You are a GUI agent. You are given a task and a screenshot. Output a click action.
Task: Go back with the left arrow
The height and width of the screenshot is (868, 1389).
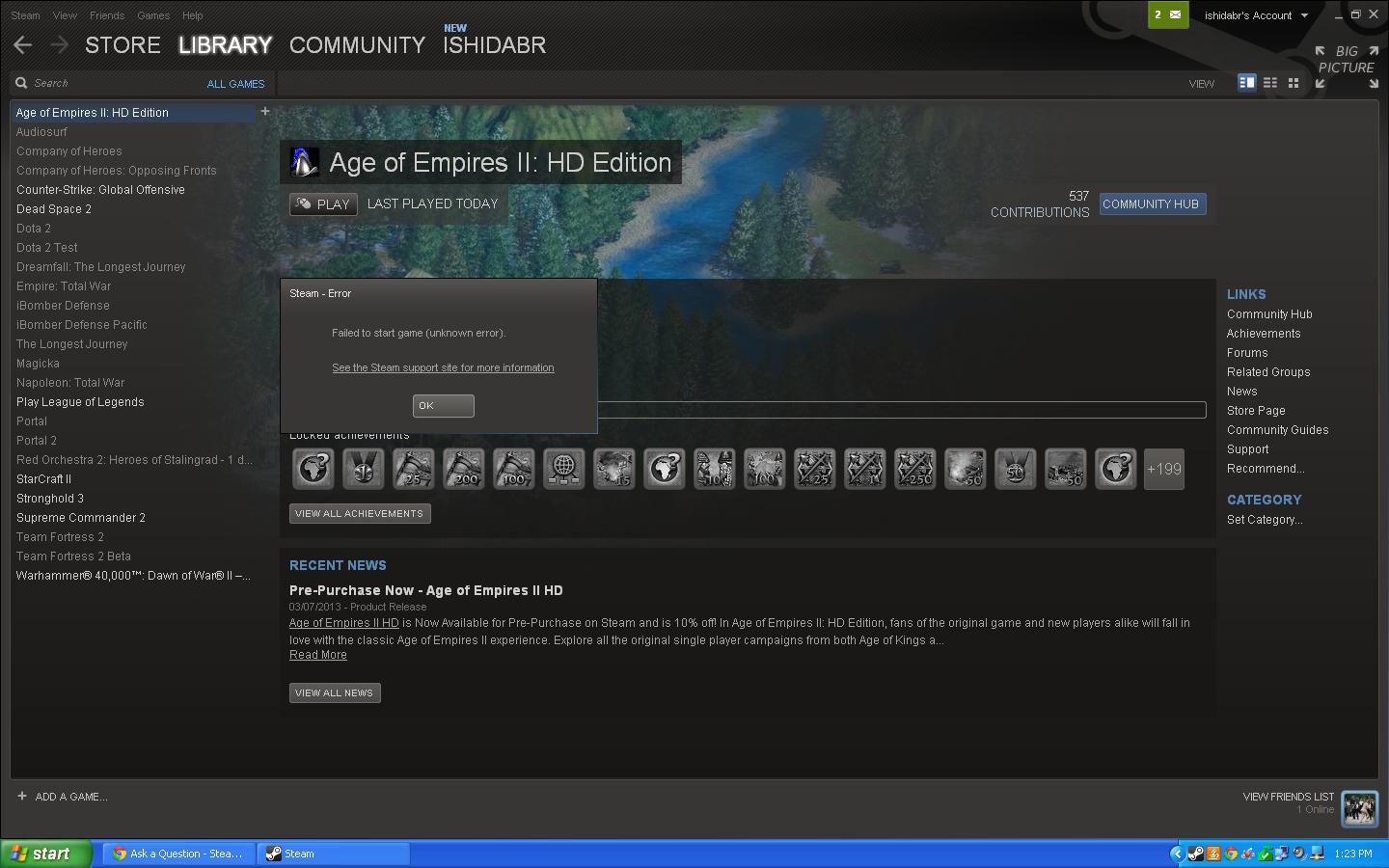(23, 44)
